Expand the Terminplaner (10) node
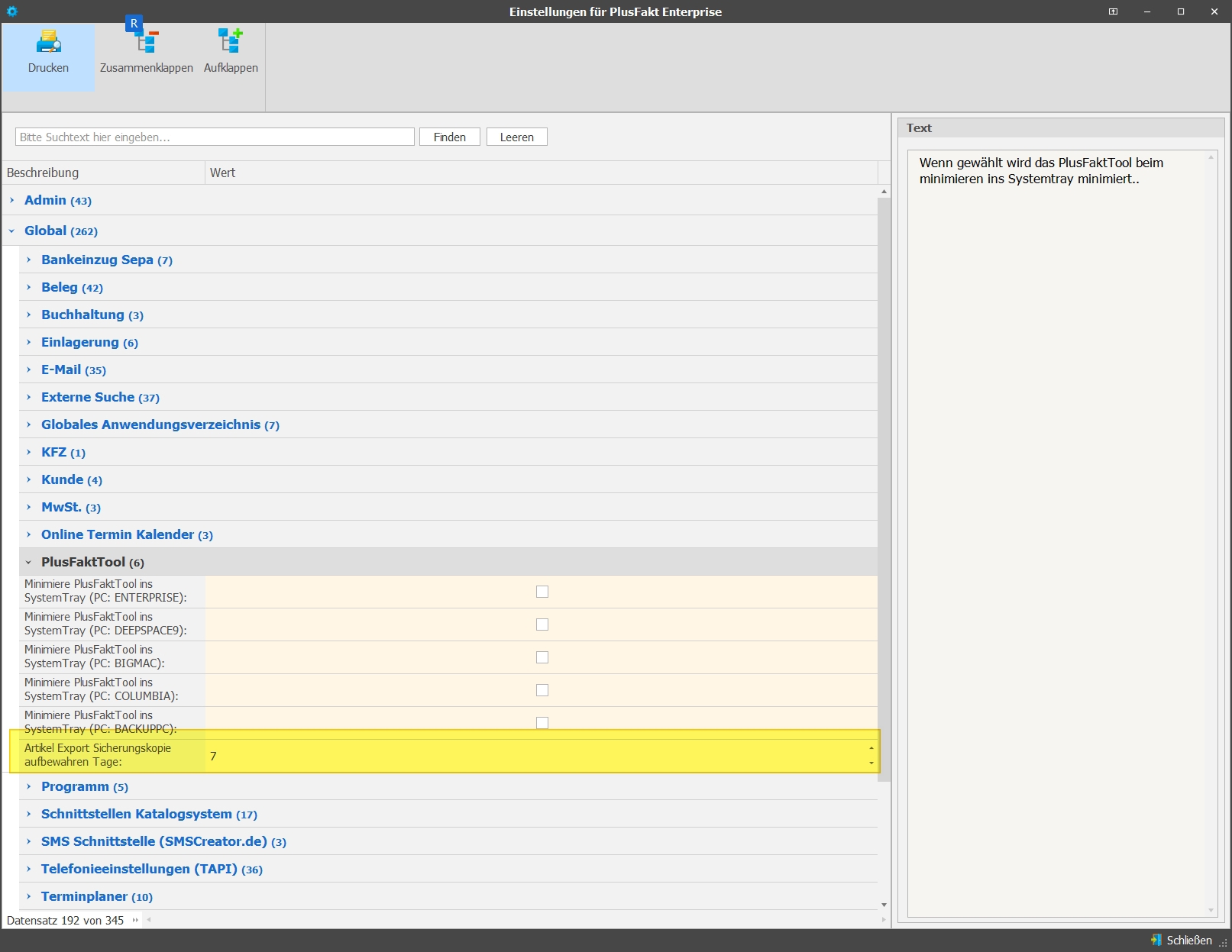Image resolution: width=1232 pixels, height=952 pixels. coord(28,896)
